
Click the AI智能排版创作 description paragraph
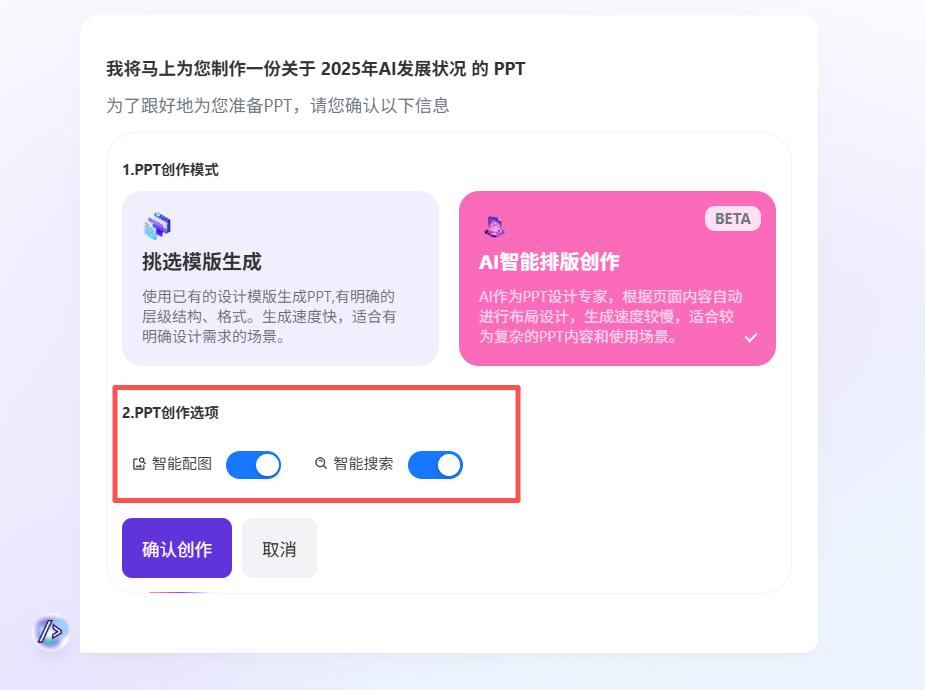click(x=610, y=316)
